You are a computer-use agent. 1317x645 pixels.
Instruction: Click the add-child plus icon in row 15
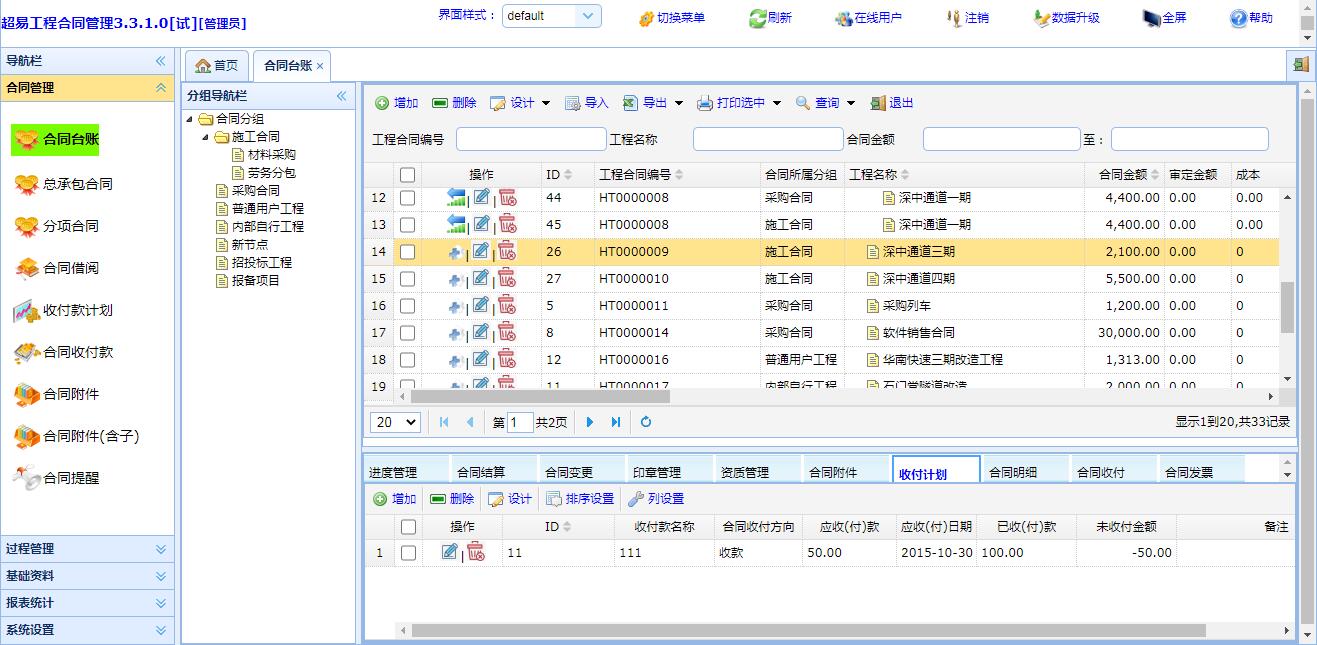[456, 279]
